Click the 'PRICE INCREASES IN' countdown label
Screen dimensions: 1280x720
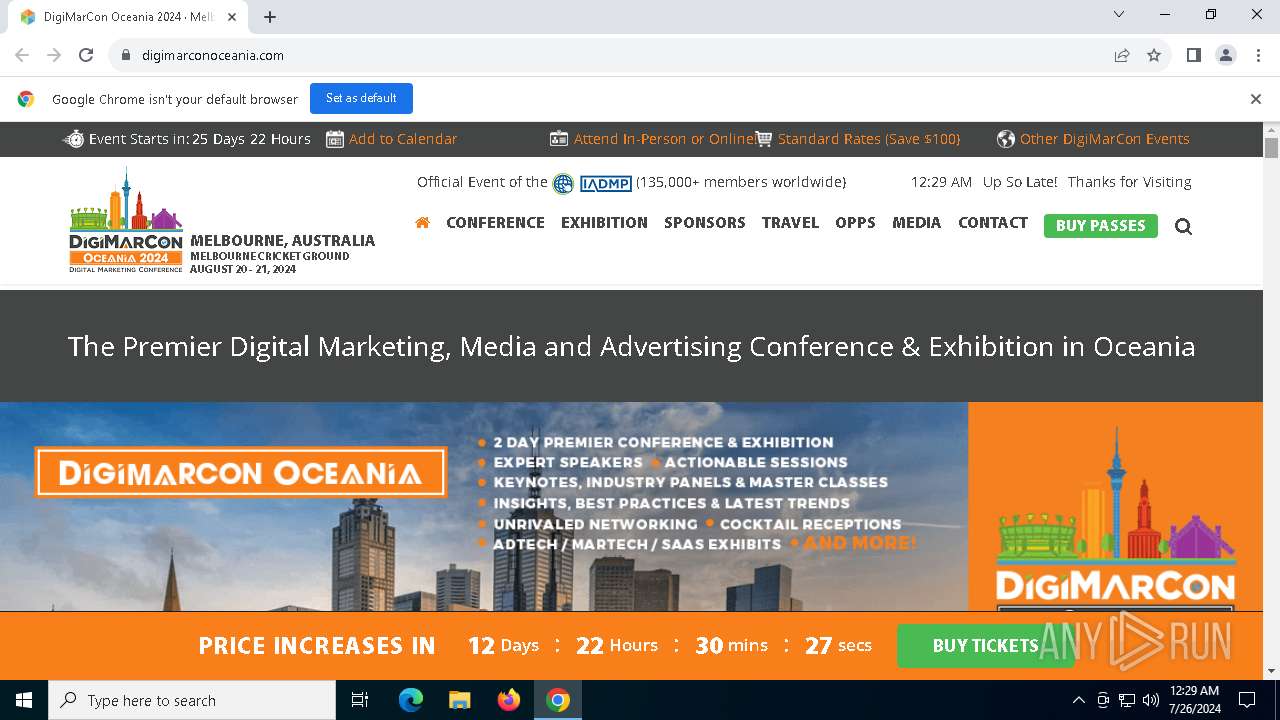(317, 646)
